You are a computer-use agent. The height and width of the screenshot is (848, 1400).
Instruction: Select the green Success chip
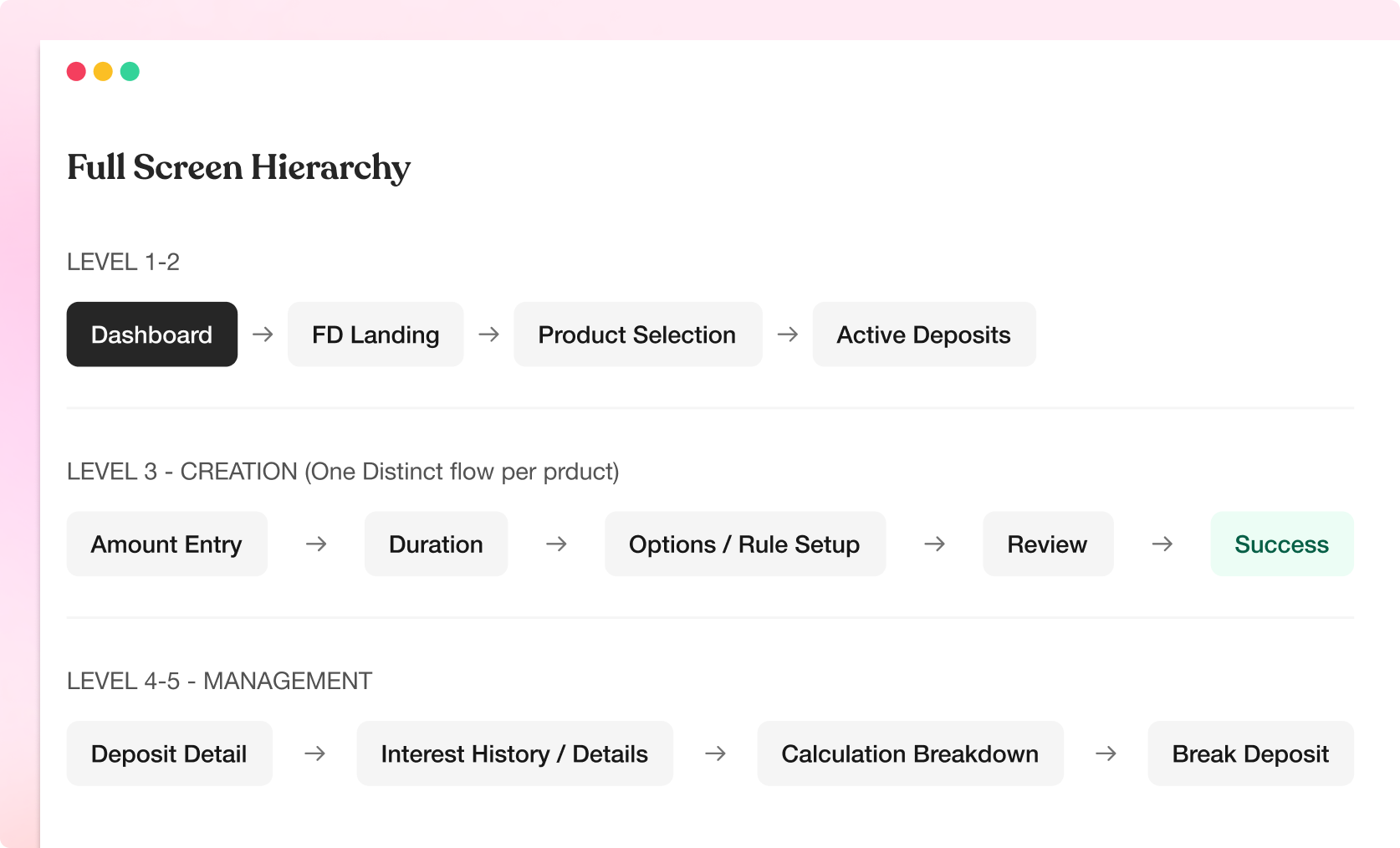point(1281,544)
